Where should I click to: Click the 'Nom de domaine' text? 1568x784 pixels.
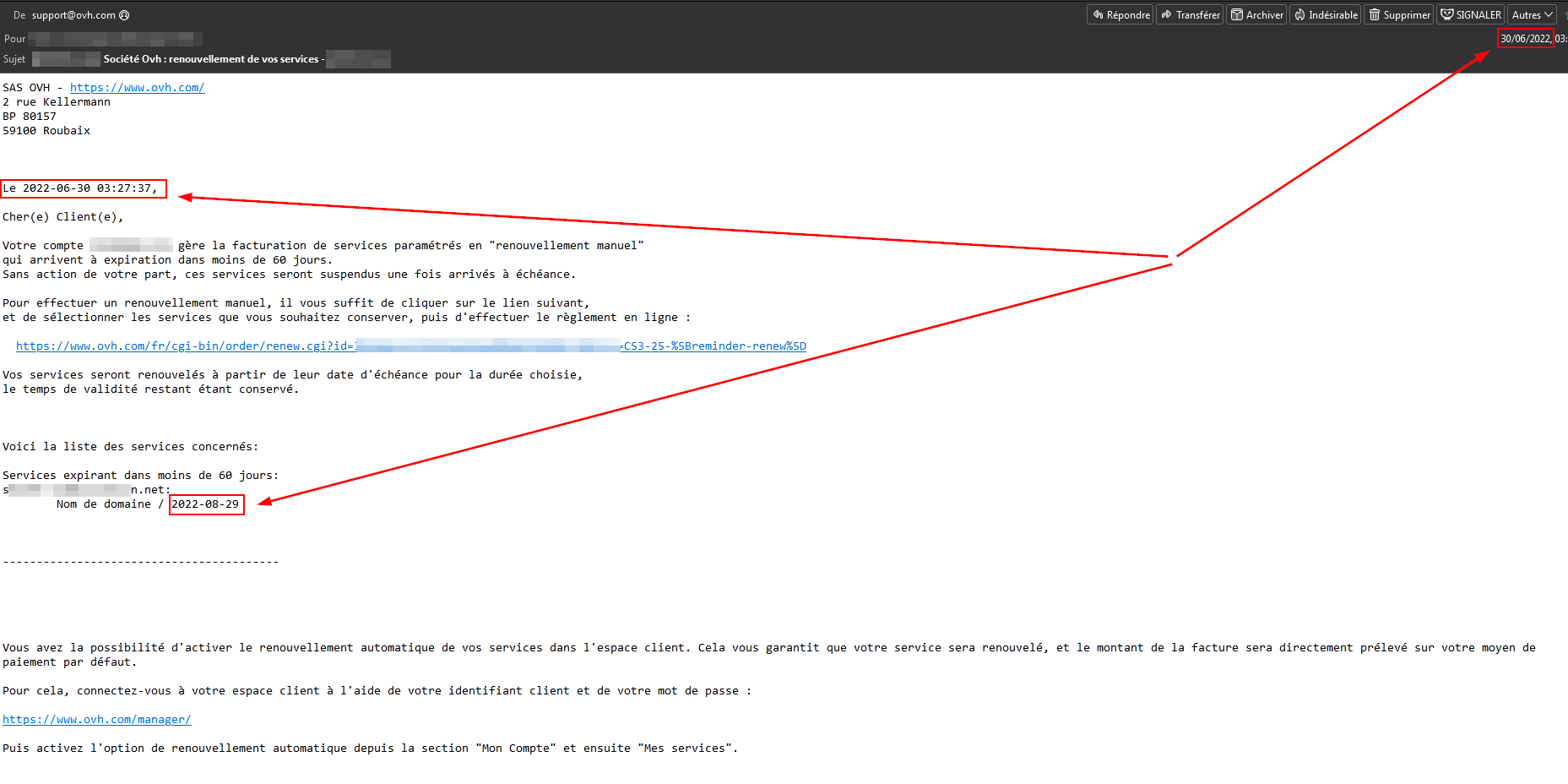click(104, 504)
